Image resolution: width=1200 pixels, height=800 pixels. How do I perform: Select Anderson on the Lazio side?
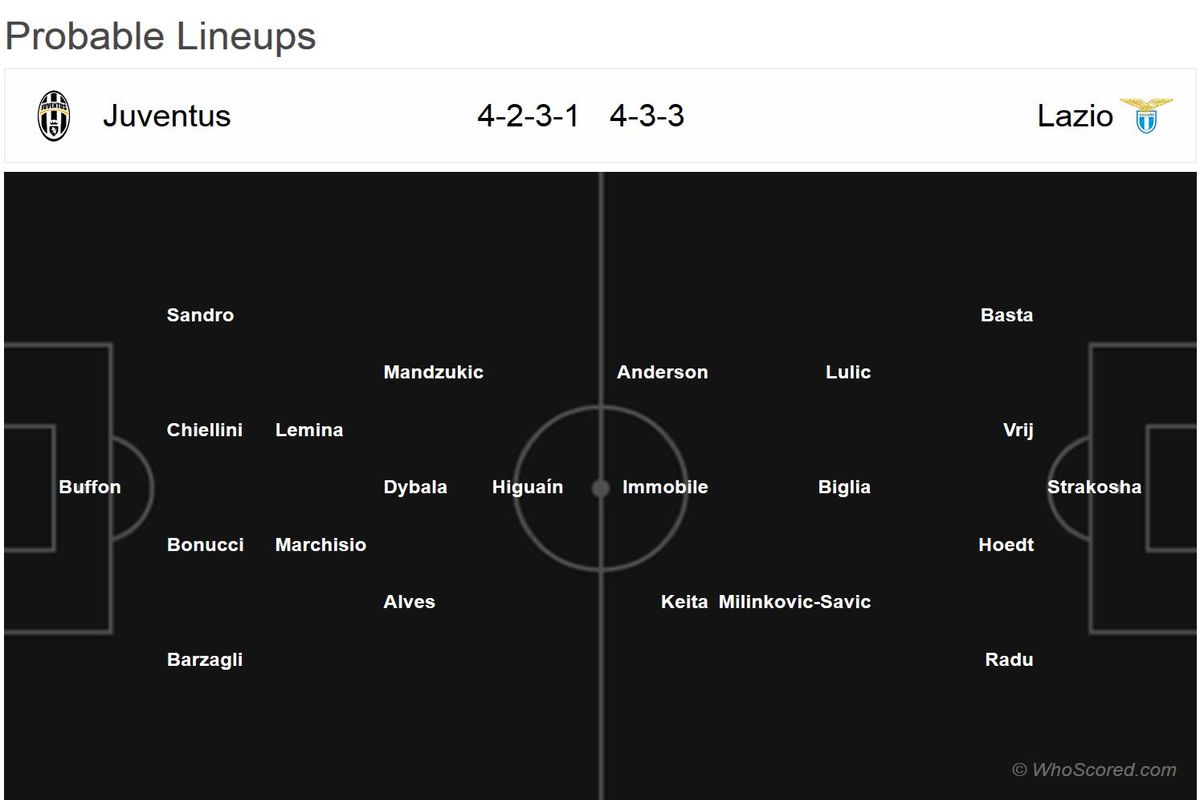click(x=662, y=372)
